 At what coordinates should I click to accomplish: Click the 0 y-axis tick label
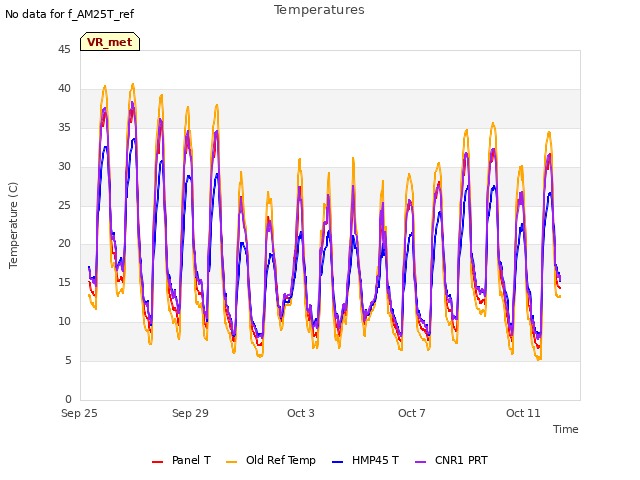tap(68, 399)
